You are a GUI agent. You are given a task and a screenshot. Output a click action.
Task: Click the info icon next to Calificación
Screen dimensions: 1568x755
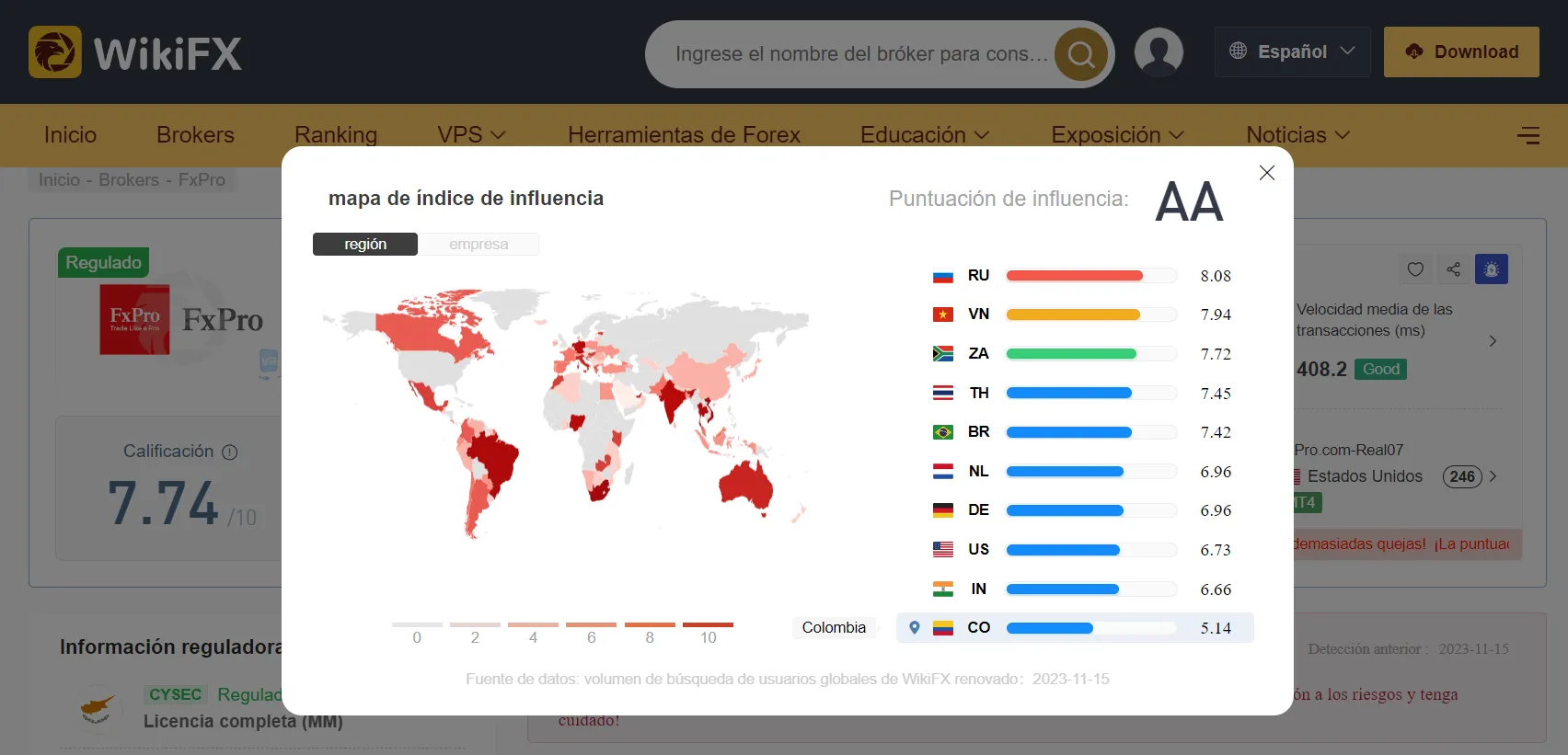point(230,452)
